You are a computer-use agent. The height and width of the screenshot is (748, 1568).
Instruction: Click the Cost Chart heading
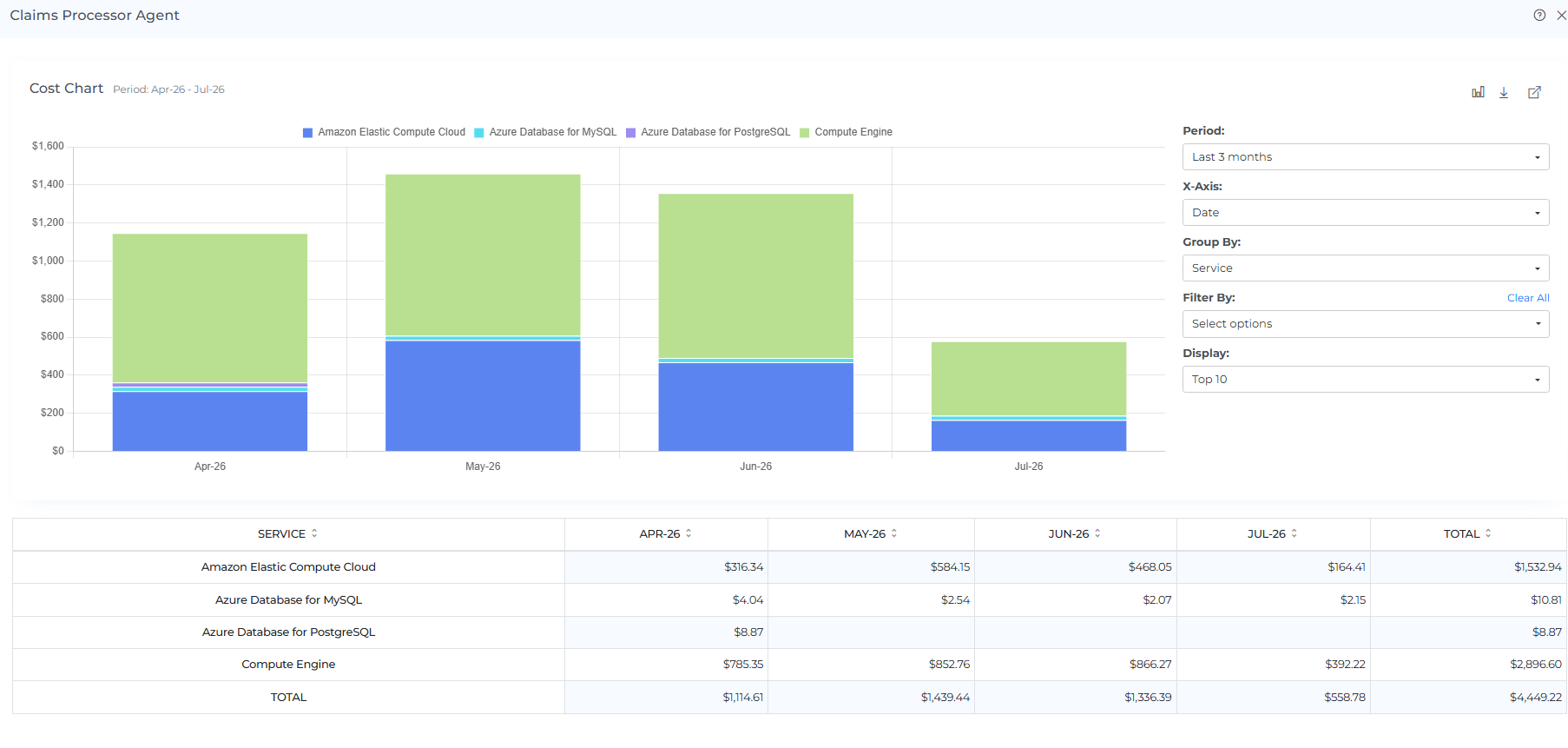coord(66,89)
